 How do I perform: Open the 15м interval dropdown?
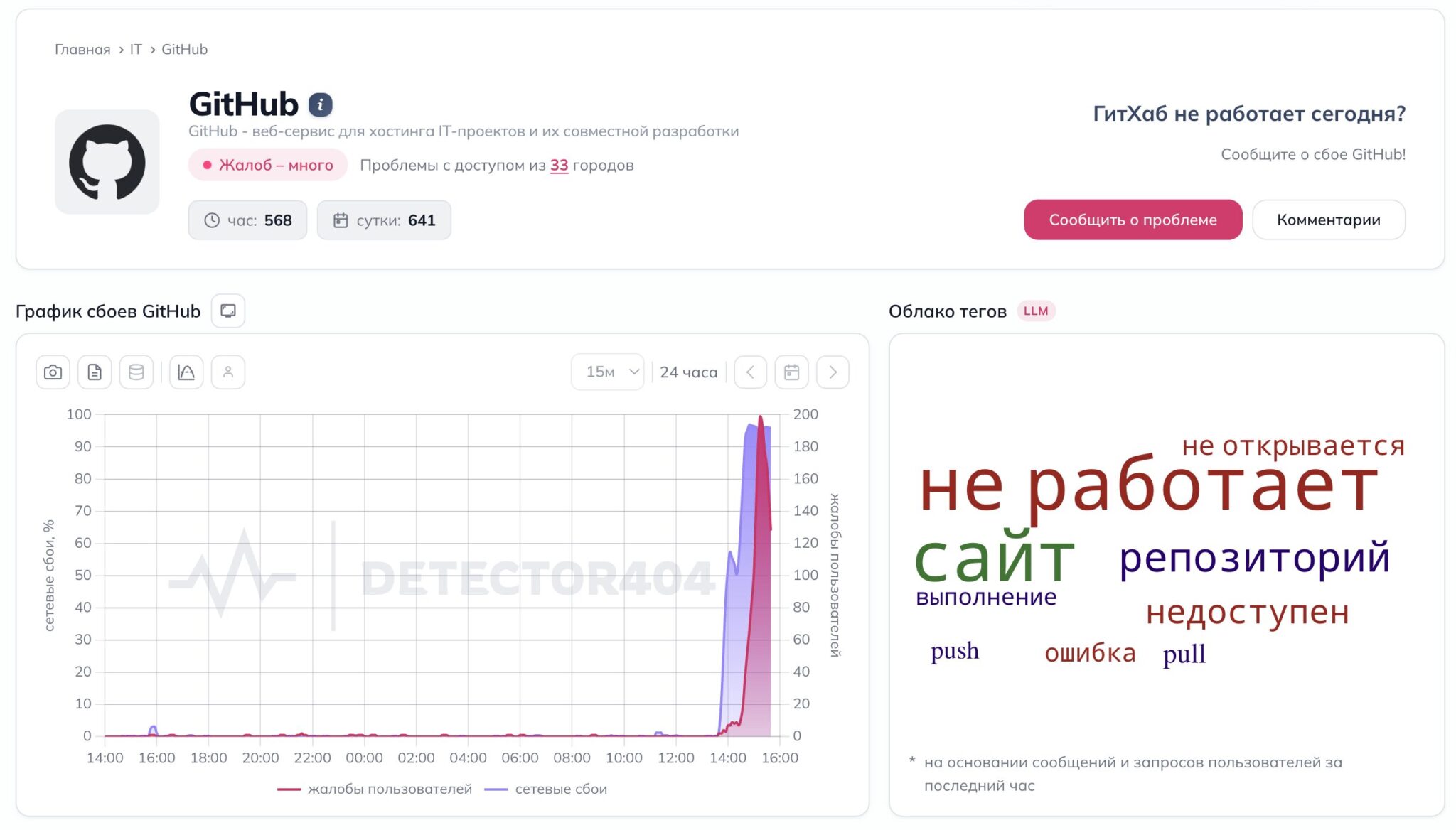click(608, 372)
